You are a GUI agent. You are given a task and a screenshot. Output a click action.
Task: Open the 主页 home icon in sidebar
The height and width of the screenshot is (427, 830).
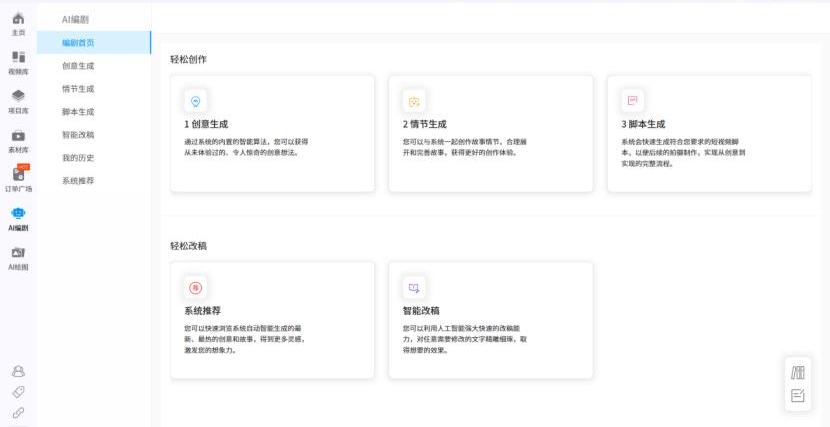(18, 19)
